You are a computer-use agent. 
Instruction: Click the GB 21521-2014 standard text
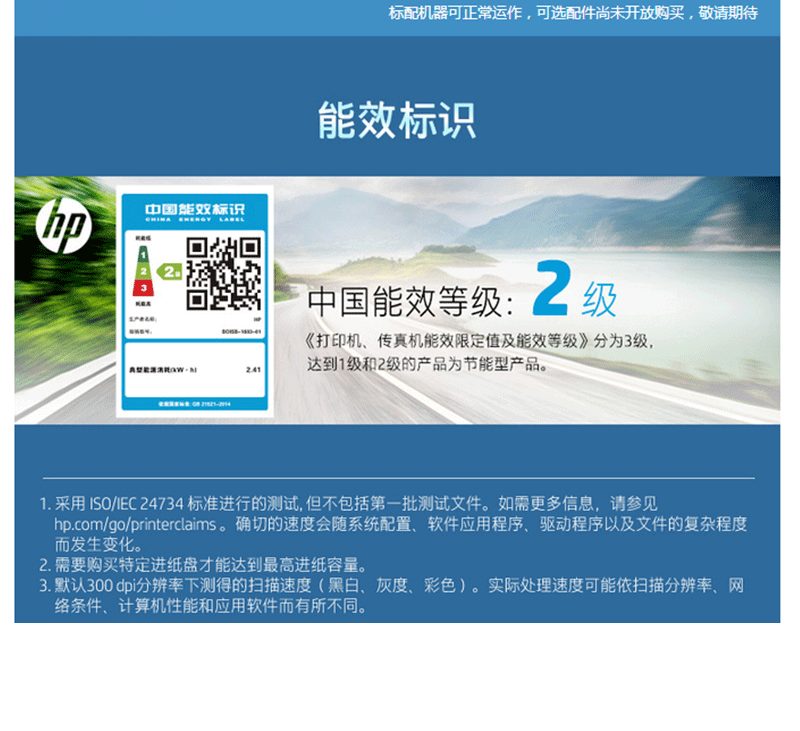[195, 402]
